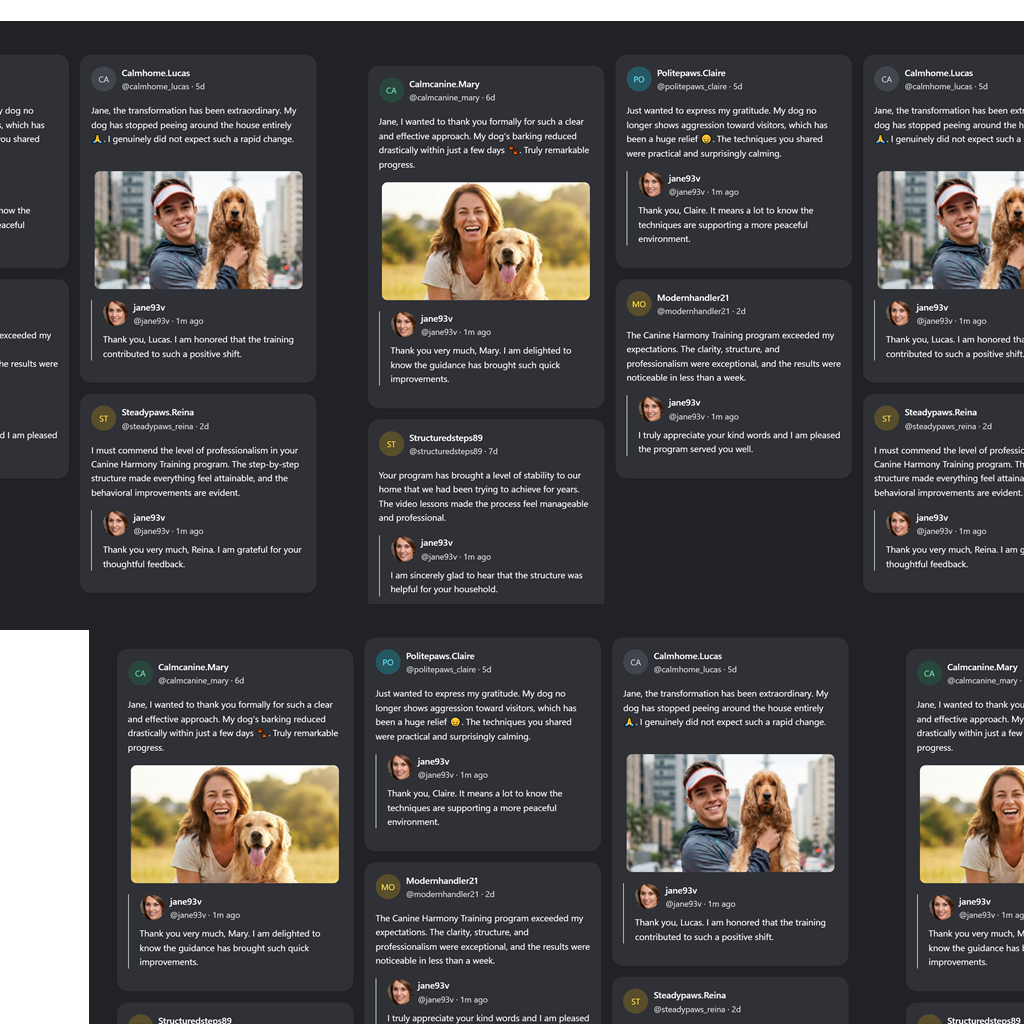Open Lucas's photo on the fully visible upper-row card
This screenshot has height=1024, width=1024.
[x=198, y=230]
